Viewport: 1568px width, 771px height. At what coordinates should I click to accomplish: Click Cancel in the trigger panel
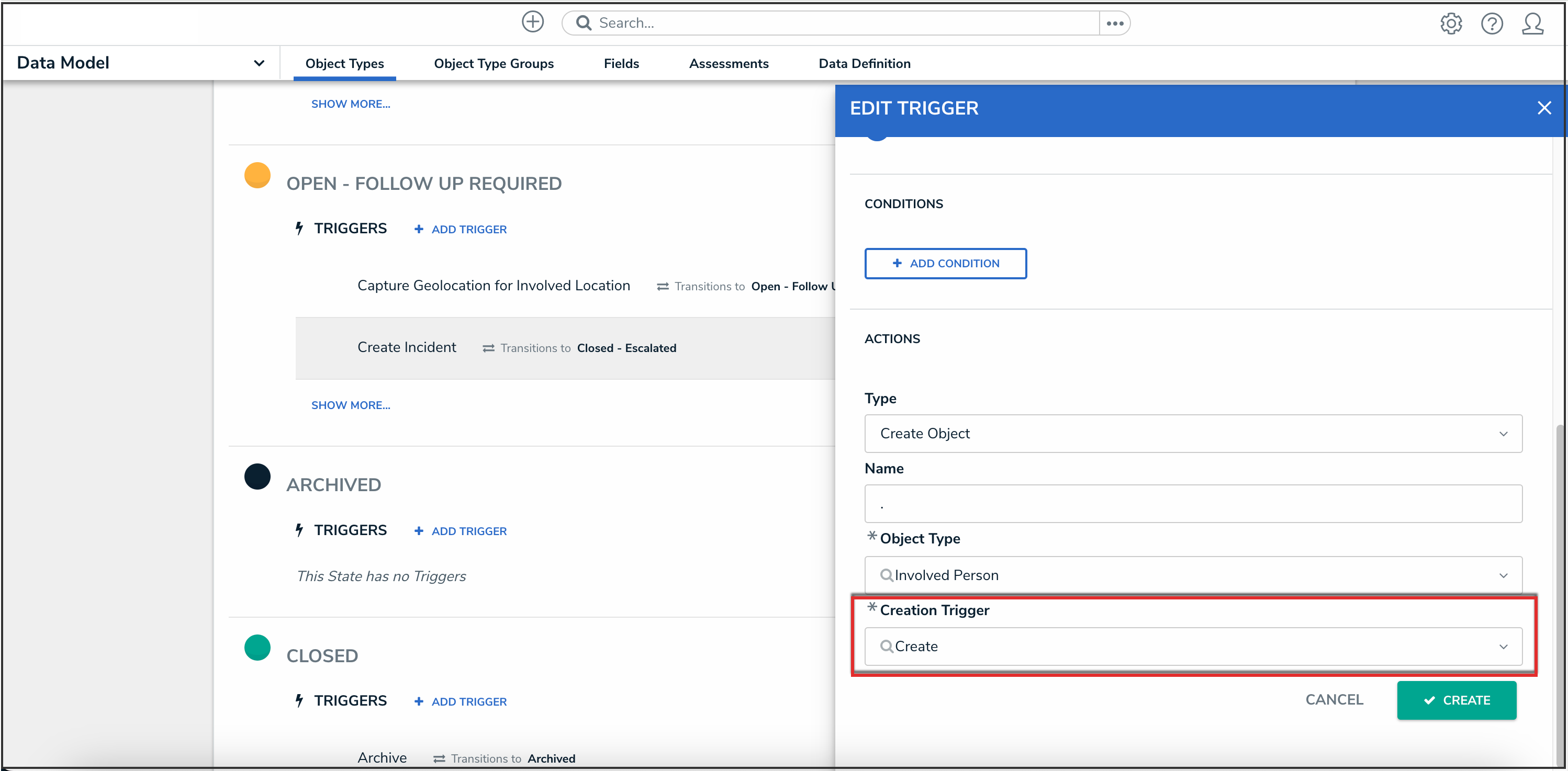tap(1334, 700)
